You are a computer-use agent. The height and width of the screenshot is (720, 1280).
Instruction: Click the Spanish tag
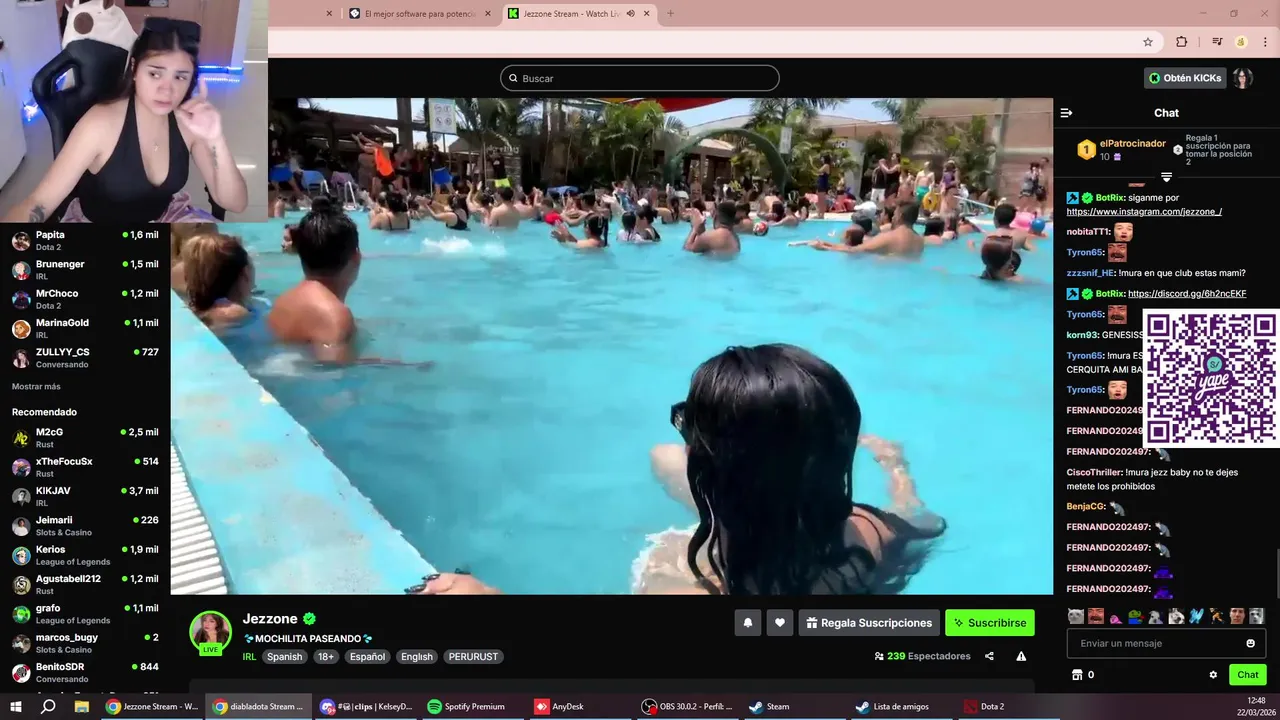coord(284,657)
